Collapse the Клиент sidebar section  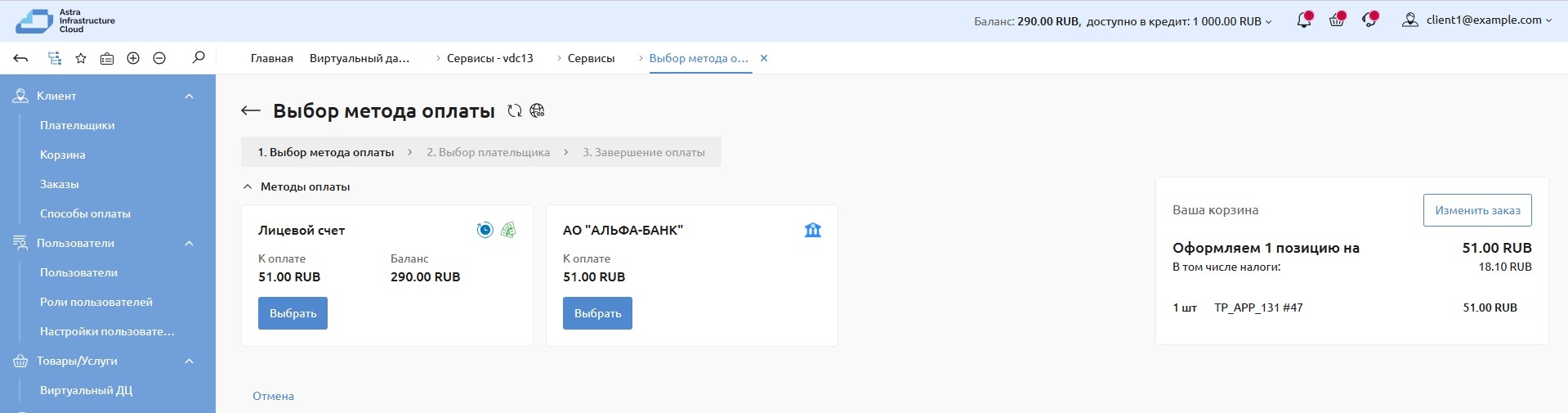pos(189,97)
